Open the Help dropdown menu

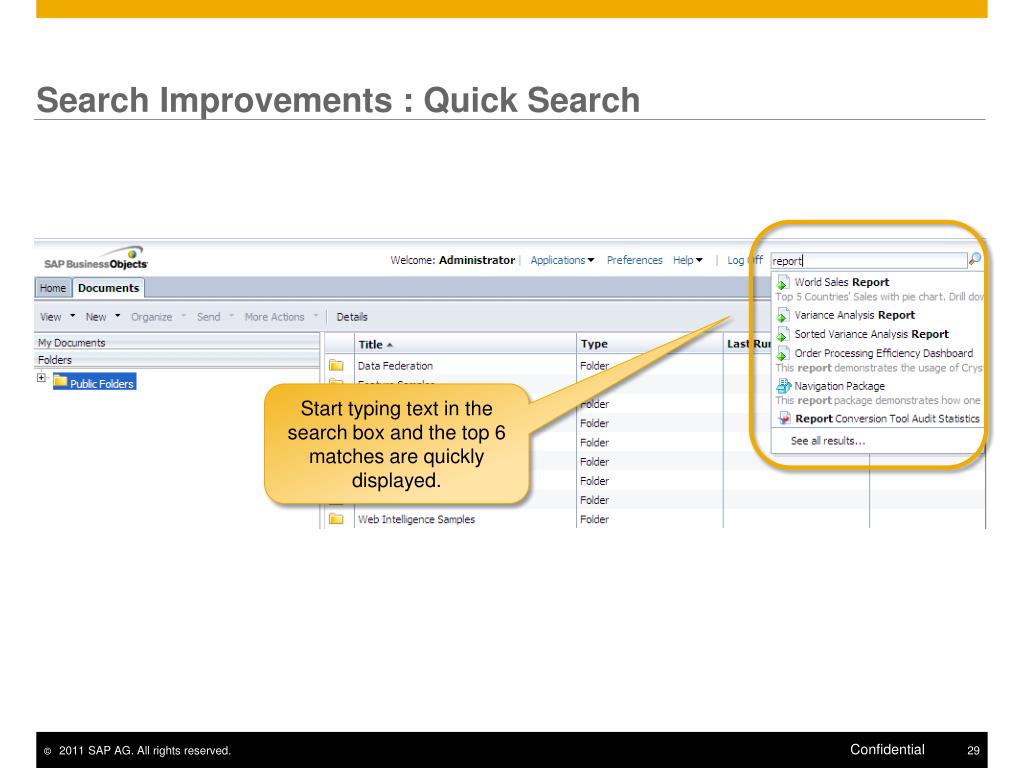688,260
